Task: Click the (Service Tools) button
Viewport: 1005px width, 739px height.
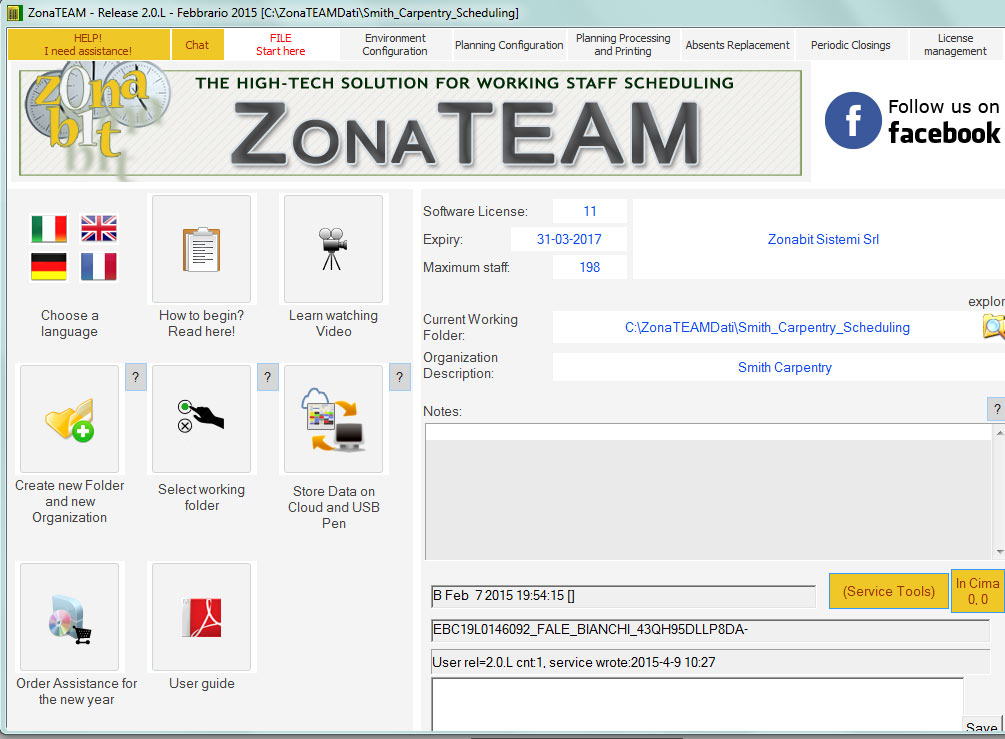Action: pyautogui.click(x=888, y=591)
